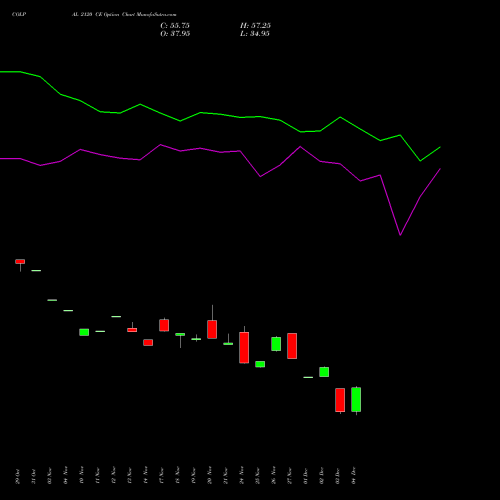Click the 04 Dec date axis label
The height and width of the screenshot is (500, 500).
click(354, 475)
